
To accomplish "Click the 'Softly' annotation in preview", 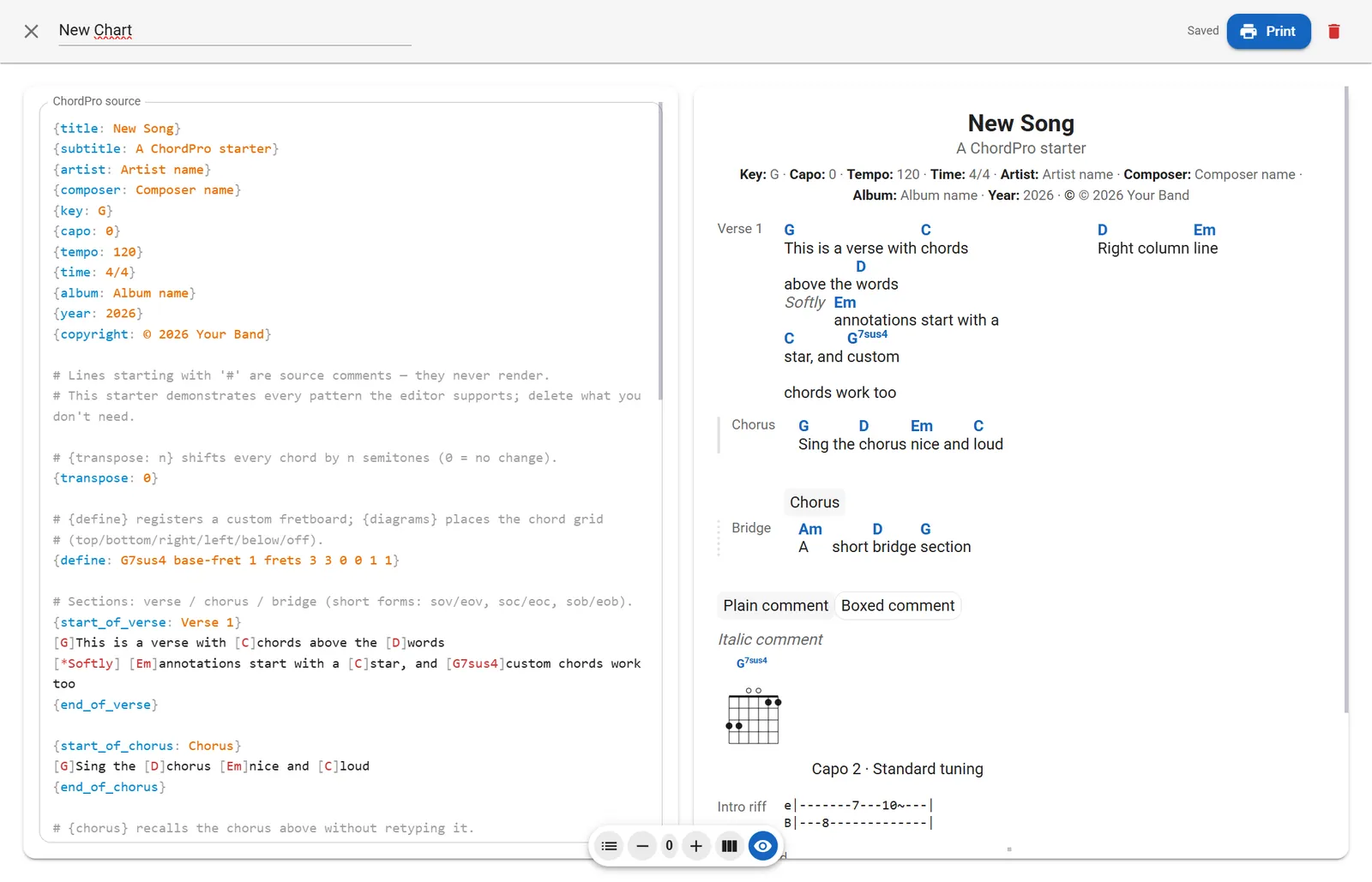I will 804,303.
